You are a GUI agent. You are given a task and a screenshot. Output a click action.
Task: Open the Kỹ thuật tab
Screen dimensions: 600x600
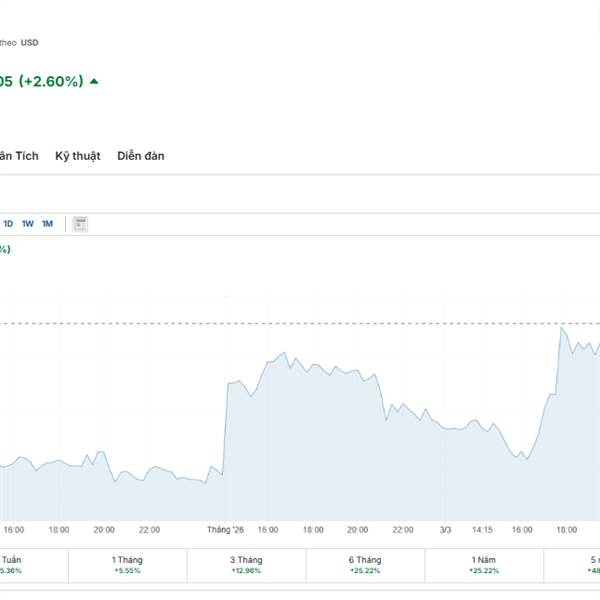(78, 156)
